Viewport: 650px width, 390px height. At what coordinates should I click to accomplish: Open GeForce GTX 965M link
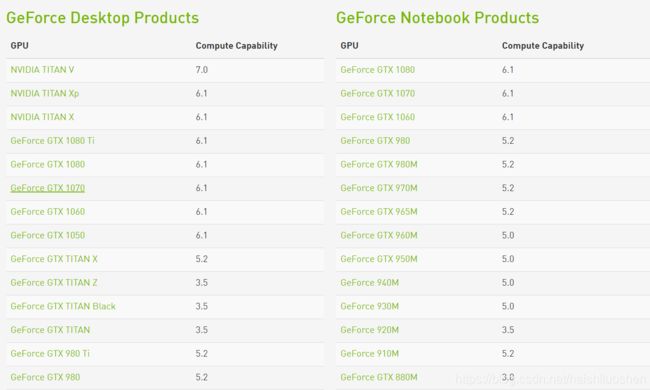click(x=379, y=211)
